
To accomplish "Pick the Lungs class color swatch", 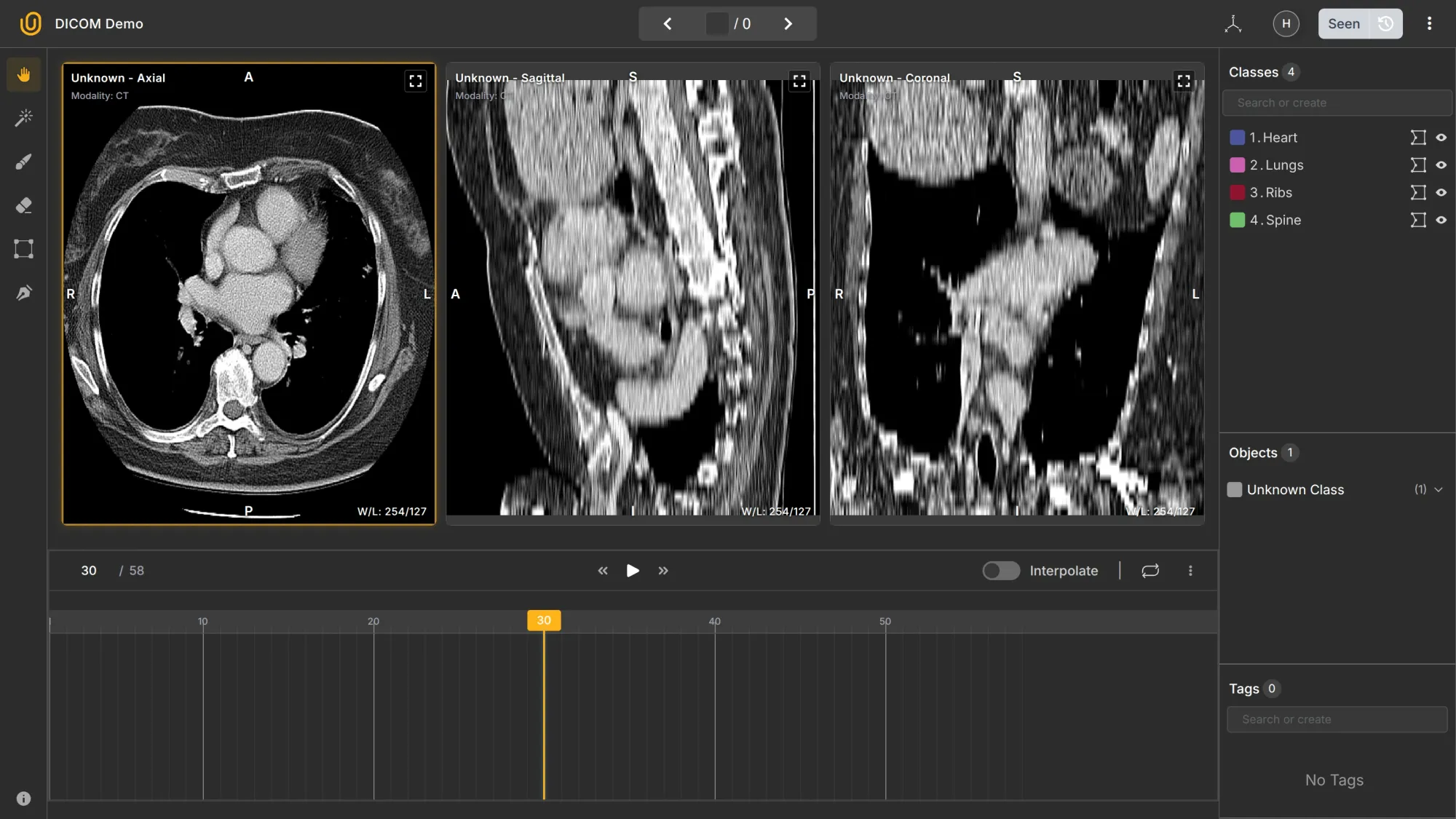I will tap(1236, 165).
